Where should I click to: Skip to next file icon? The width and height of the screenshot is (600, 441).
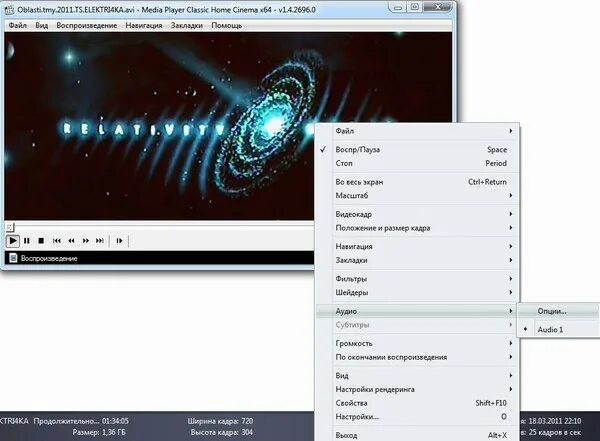click(x=100, y=241)
